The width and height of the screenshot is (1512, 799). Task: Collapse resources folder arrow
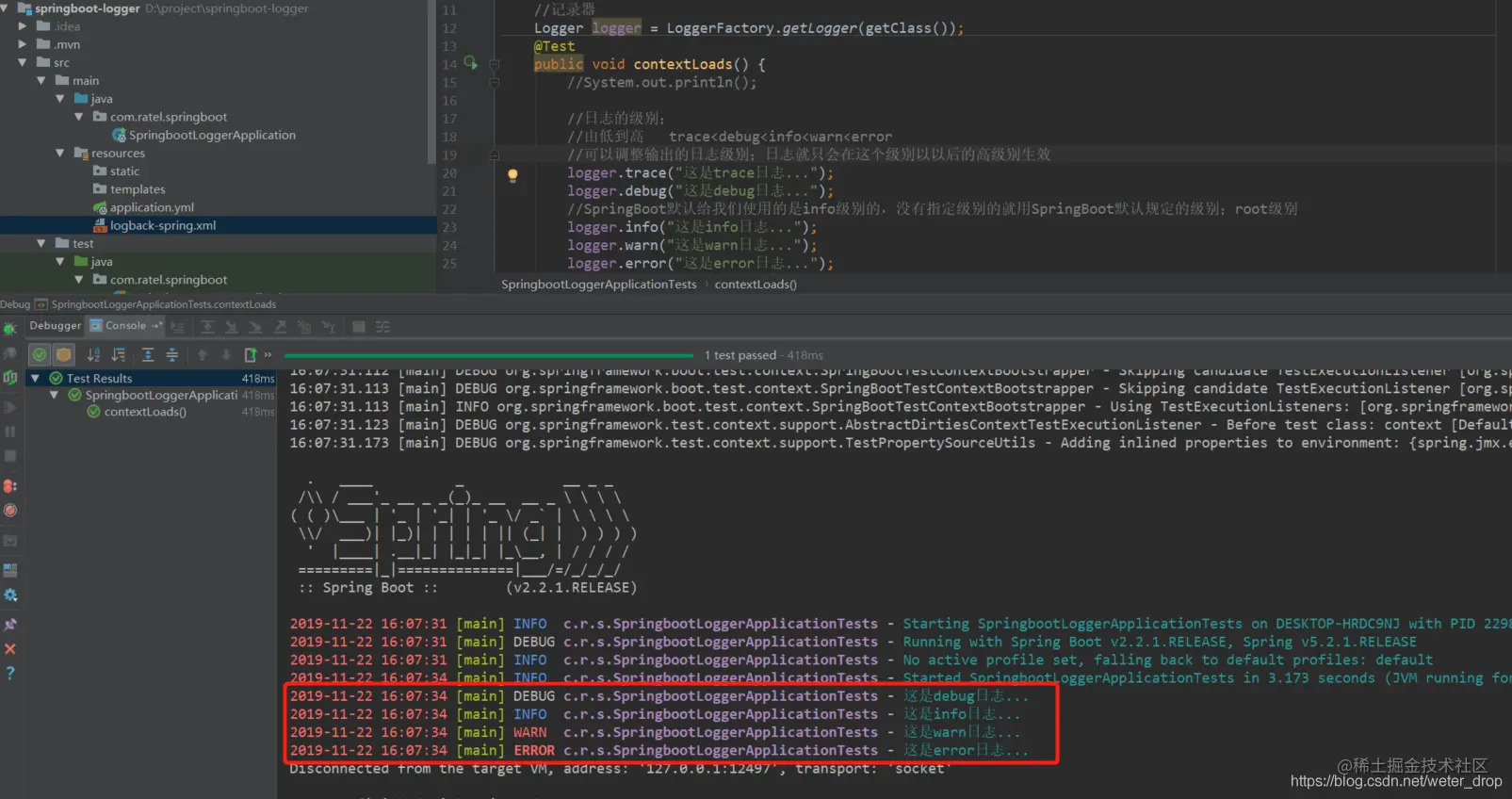[x=60, y=153]
